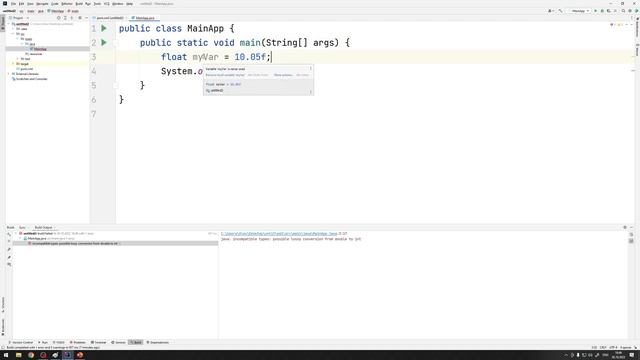
Task: Run the MainApp class from the line 1 gutter icon
Action: [x=104, y=28]
